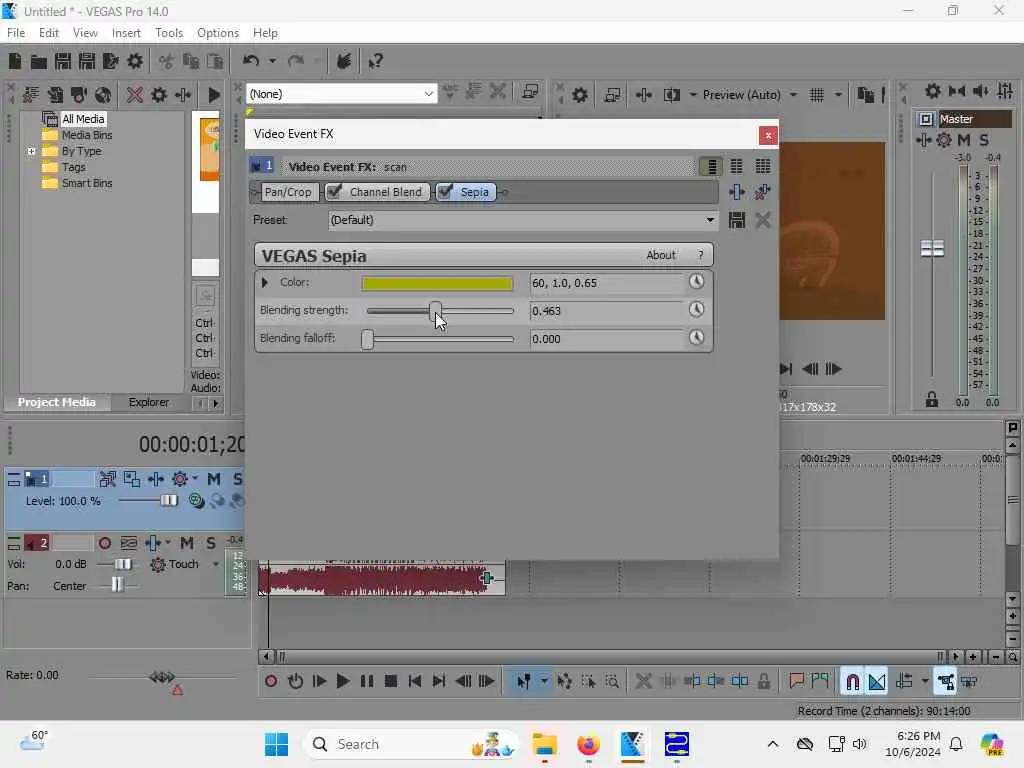The width and height of the screenshot is (1024, 768).
Task: Animate Color parameter clock icon
Action: [x=696, y=281]
